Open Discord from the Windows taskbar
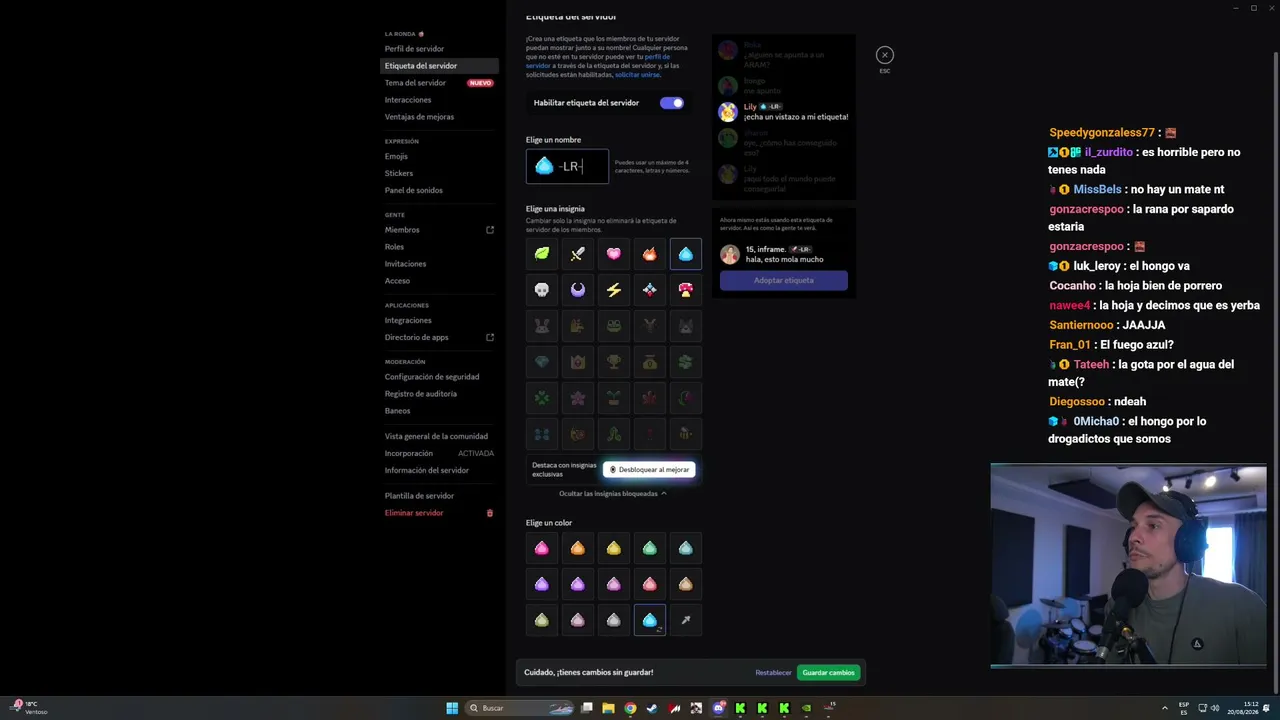 point(718,708)
